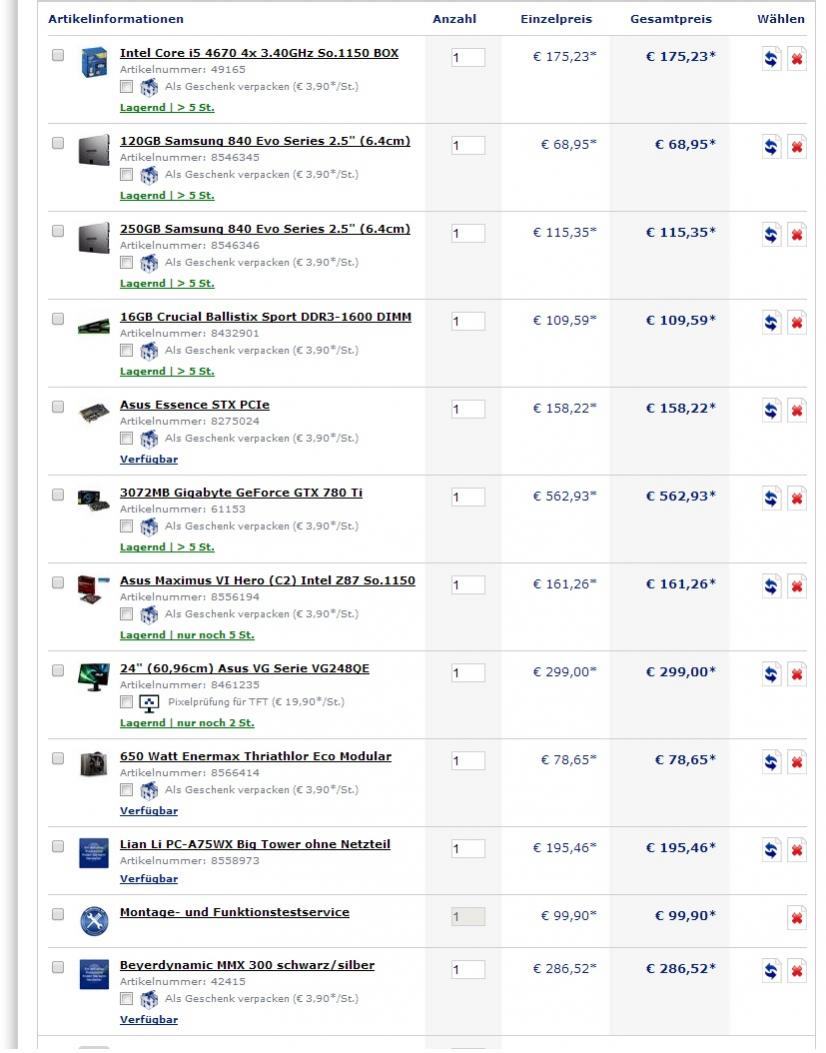Image resolution: width=826 pixels, height=1053 pixels.
Task: Click the quantity field for Asus Essence STX
Action: tap(467, 409)
